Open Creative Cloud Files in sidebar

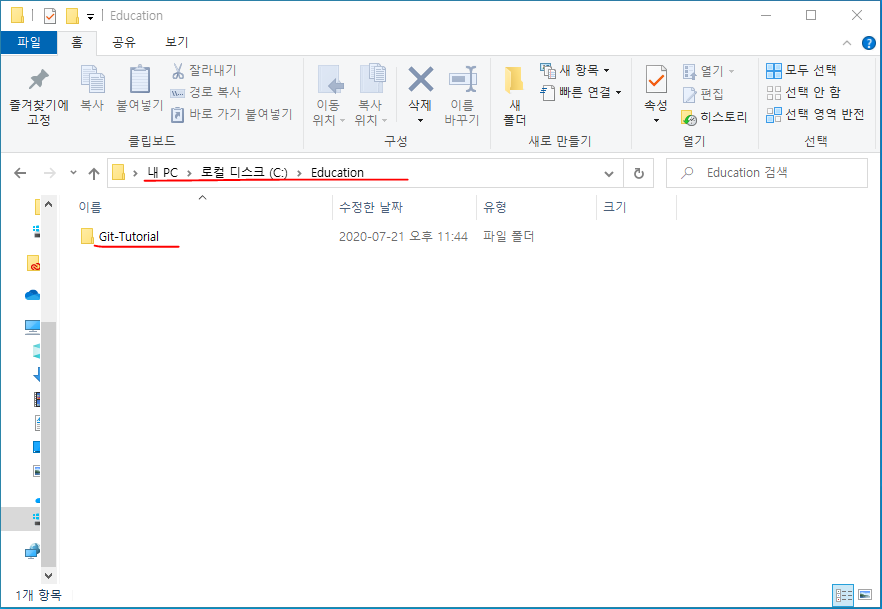click(x=34, y=263)
